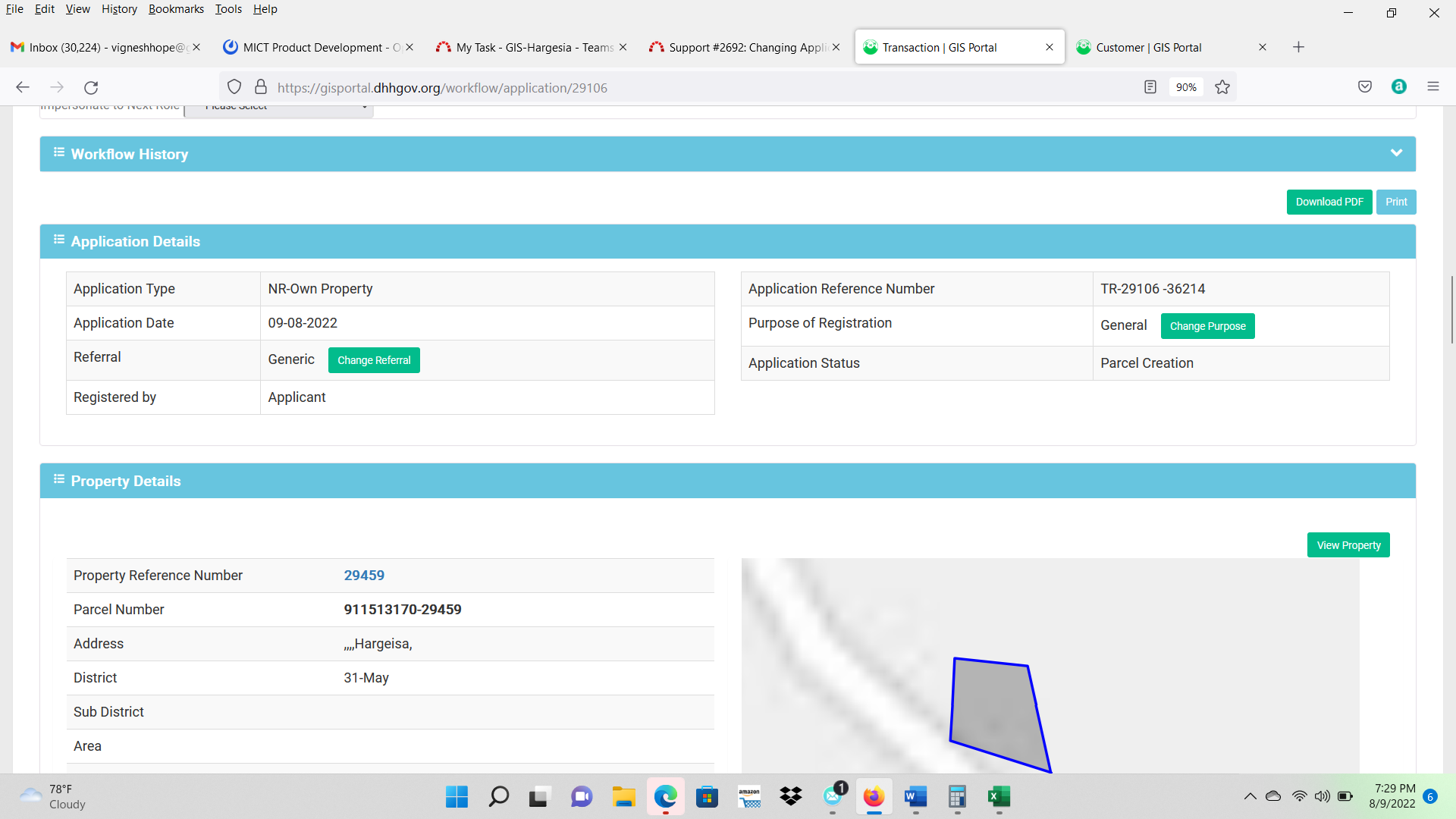Viewport: 1456px width, 819px height.
Task: Open Word from the taskbar
Action: coord(915,796)
